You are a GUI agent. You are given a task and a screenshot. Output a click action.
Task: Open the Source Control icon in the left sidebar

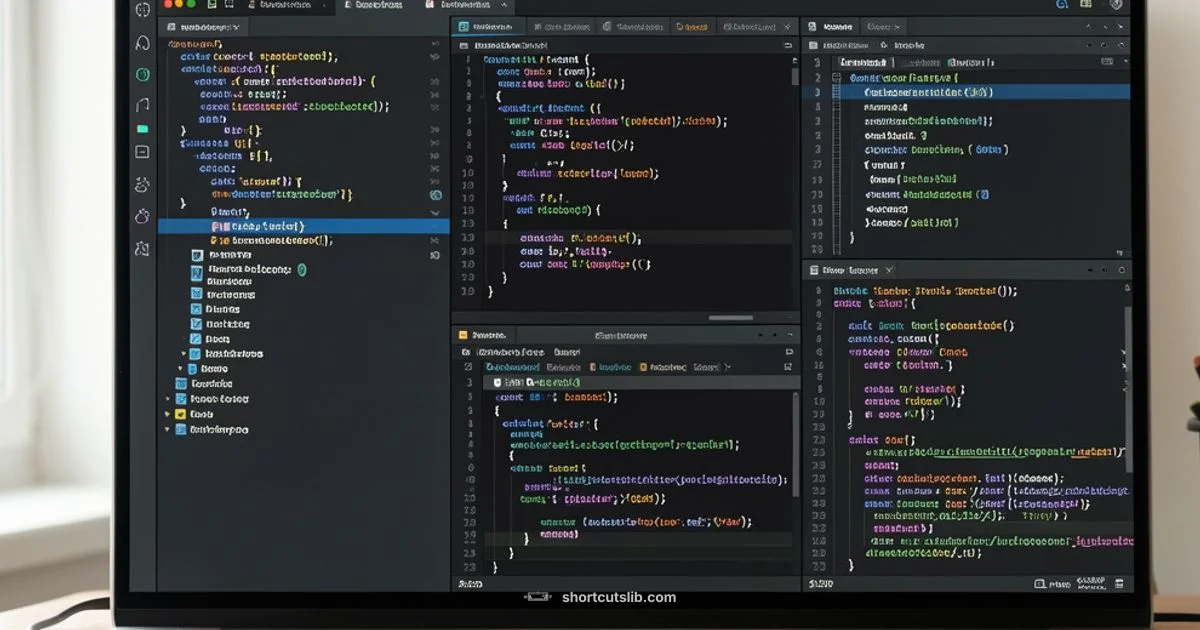point(142,72)
